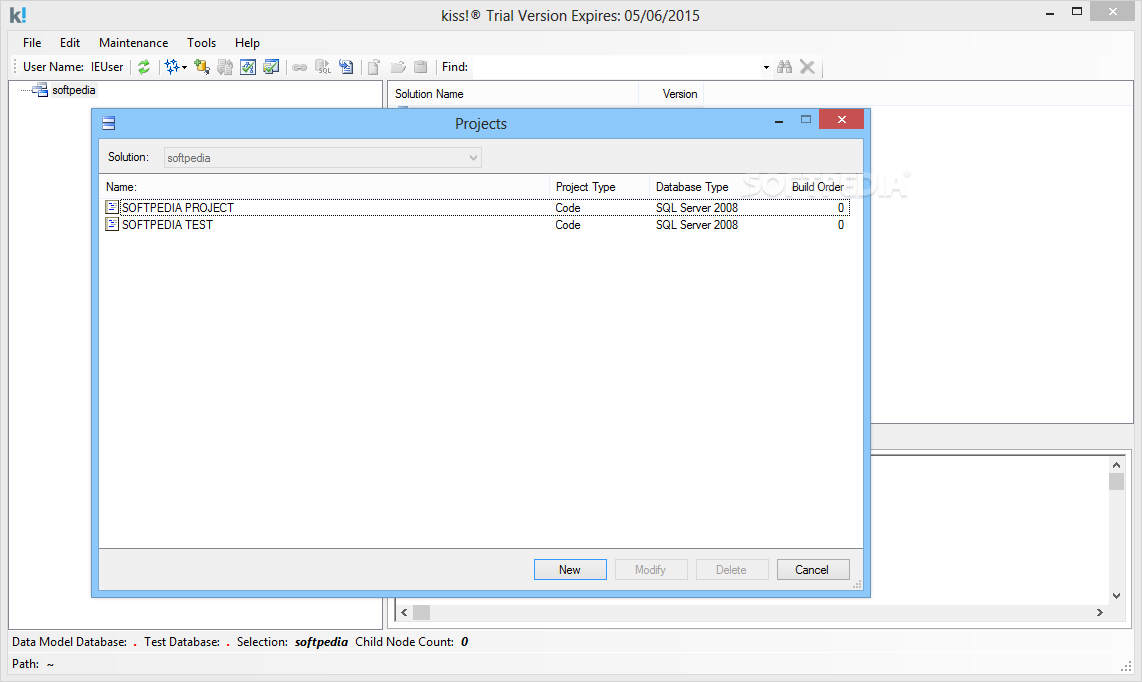
Task: Open the Maintenance menu
Action: click(x=133, y=43)
